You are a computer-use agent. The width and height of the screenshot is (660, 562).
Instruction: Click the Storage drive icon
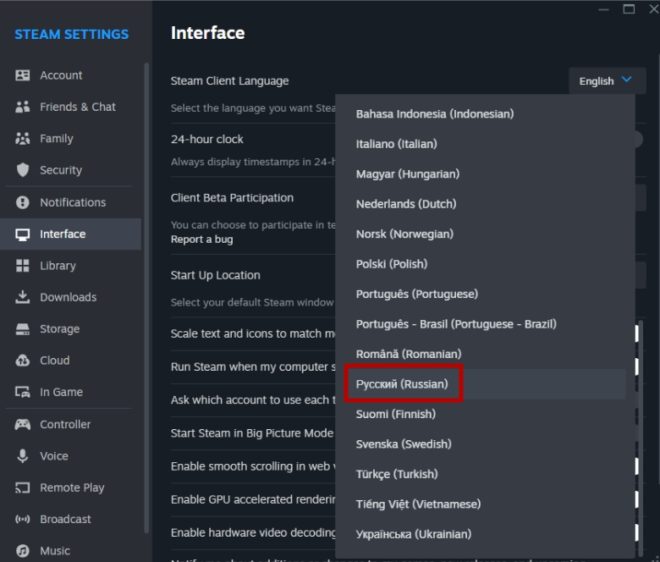pos(22,329)
